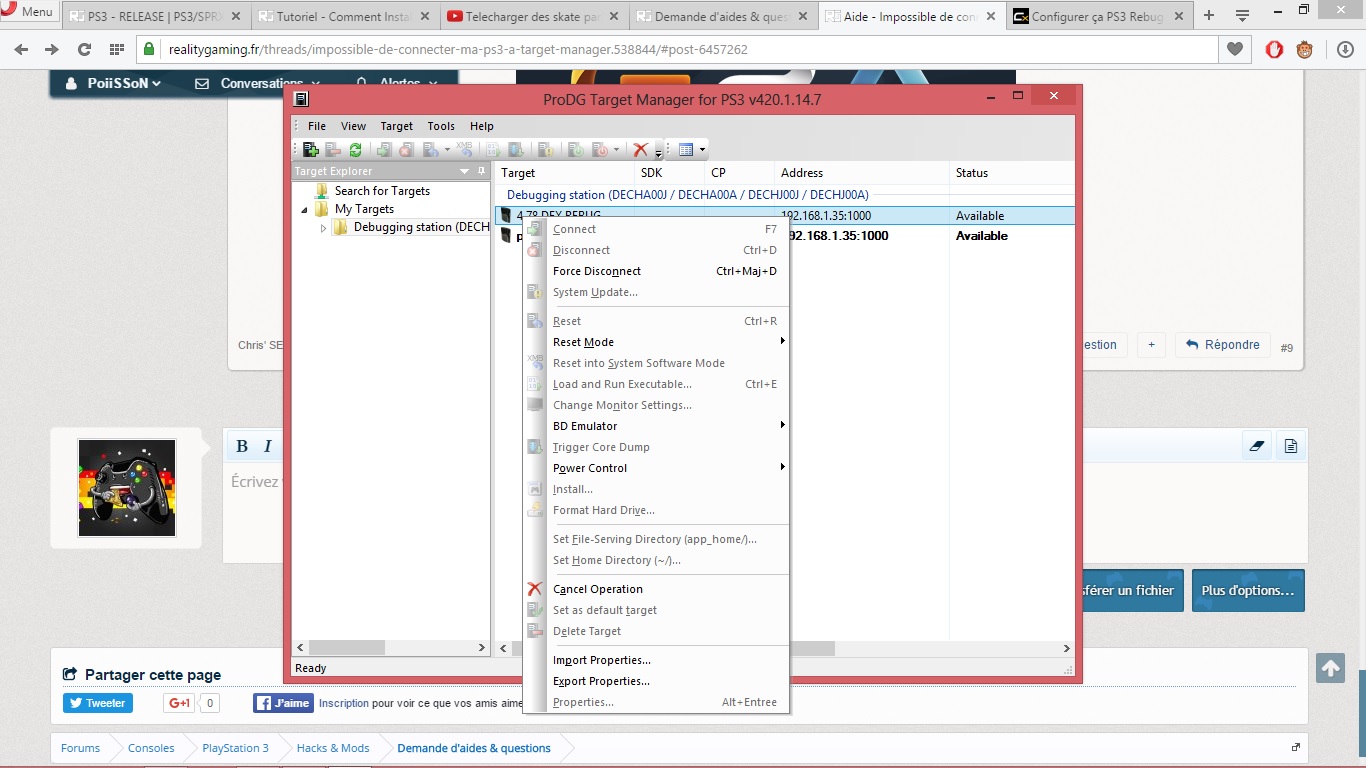Click the browser Forward arrow

point(52,50)
